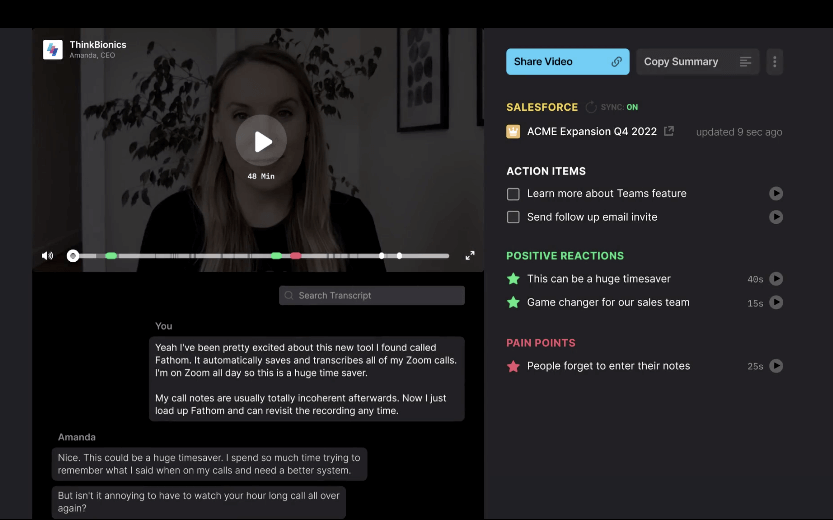The height and width of the screenshot is (520, 833).
Task: Play the 48 Min video recording
Action: (261, 141)
